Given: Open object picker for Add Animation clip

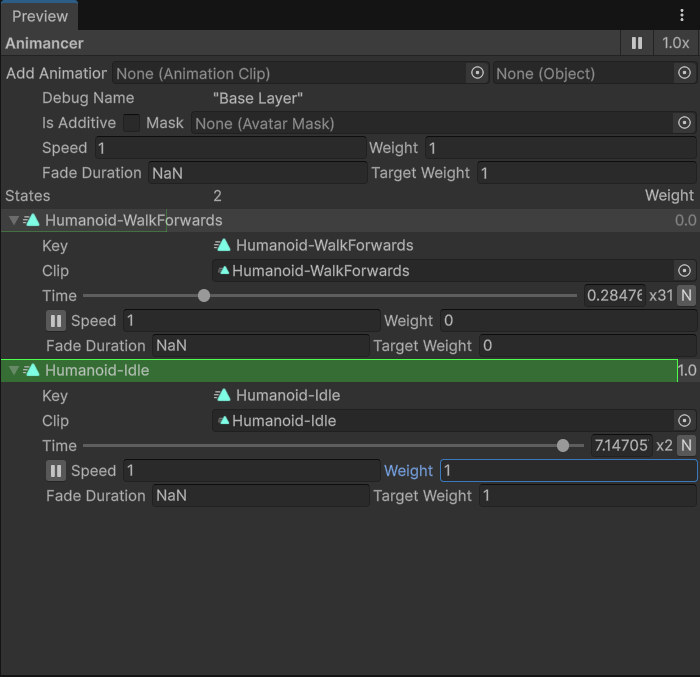Looking at the screenshot, I should click(x=477, y=73).
